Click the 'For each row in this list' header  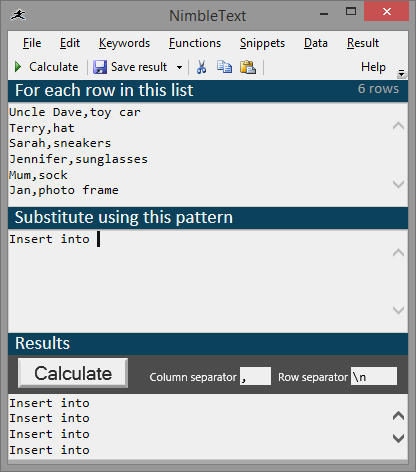(104, 90)
